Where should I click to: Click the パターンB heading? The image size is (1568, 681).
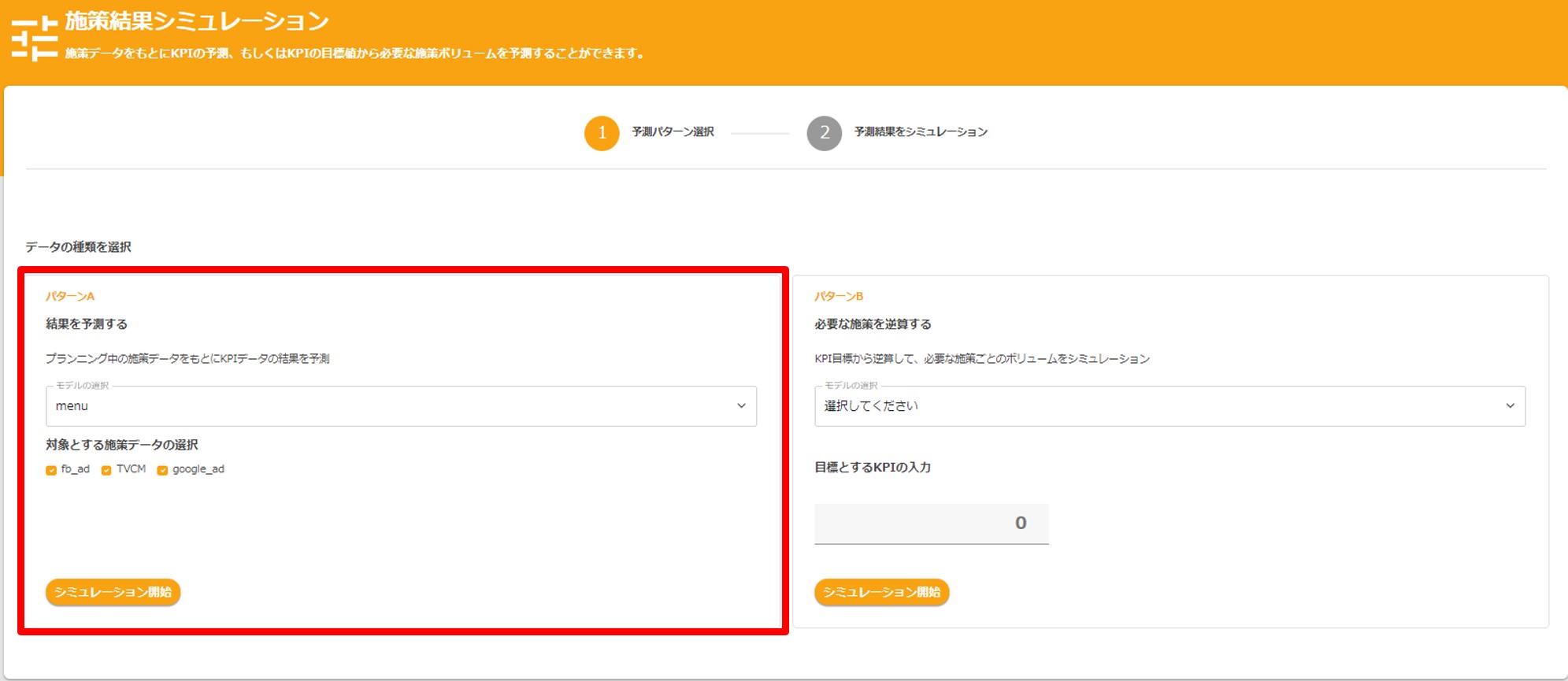tap(839, 297)
